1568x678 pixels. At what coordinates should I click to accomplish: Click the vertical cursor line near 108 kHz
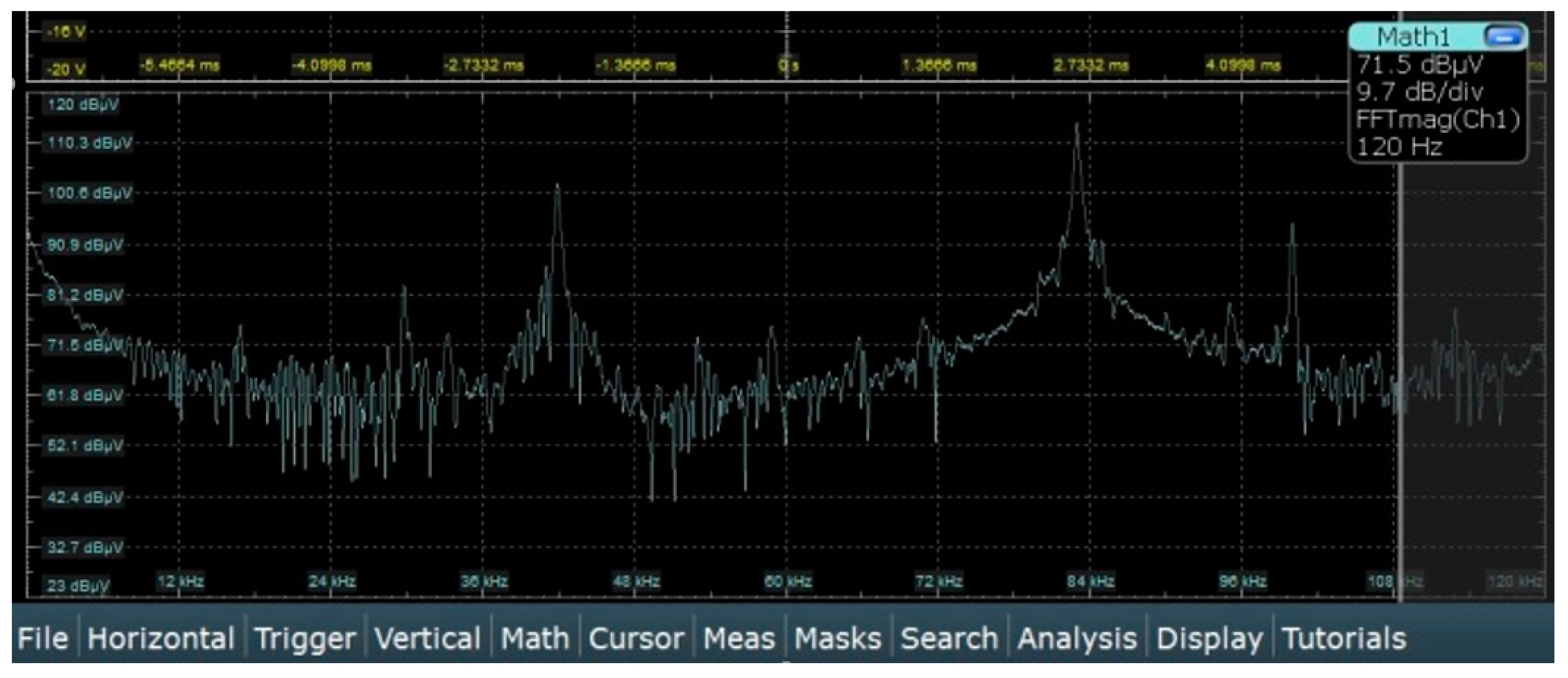click(x=1401, y=341)
